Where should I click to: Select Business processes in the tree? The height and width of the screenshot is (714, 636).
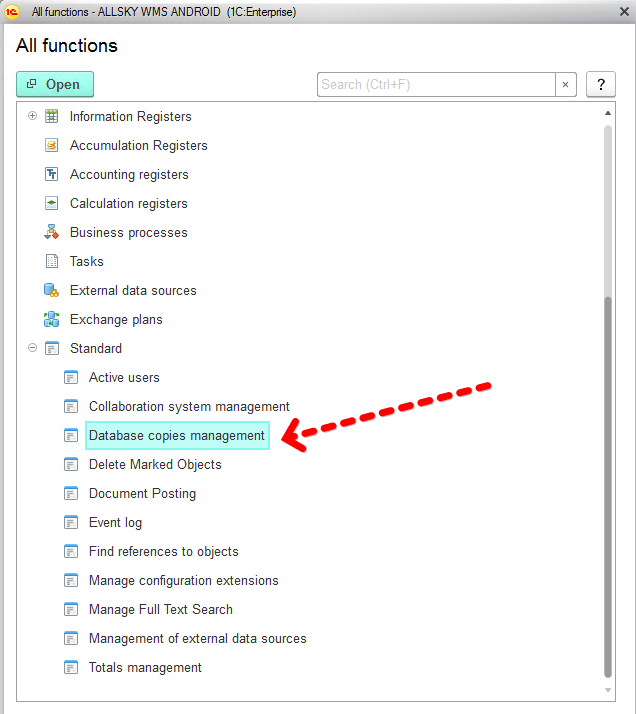pyautogui.click(x=129, y=232)
